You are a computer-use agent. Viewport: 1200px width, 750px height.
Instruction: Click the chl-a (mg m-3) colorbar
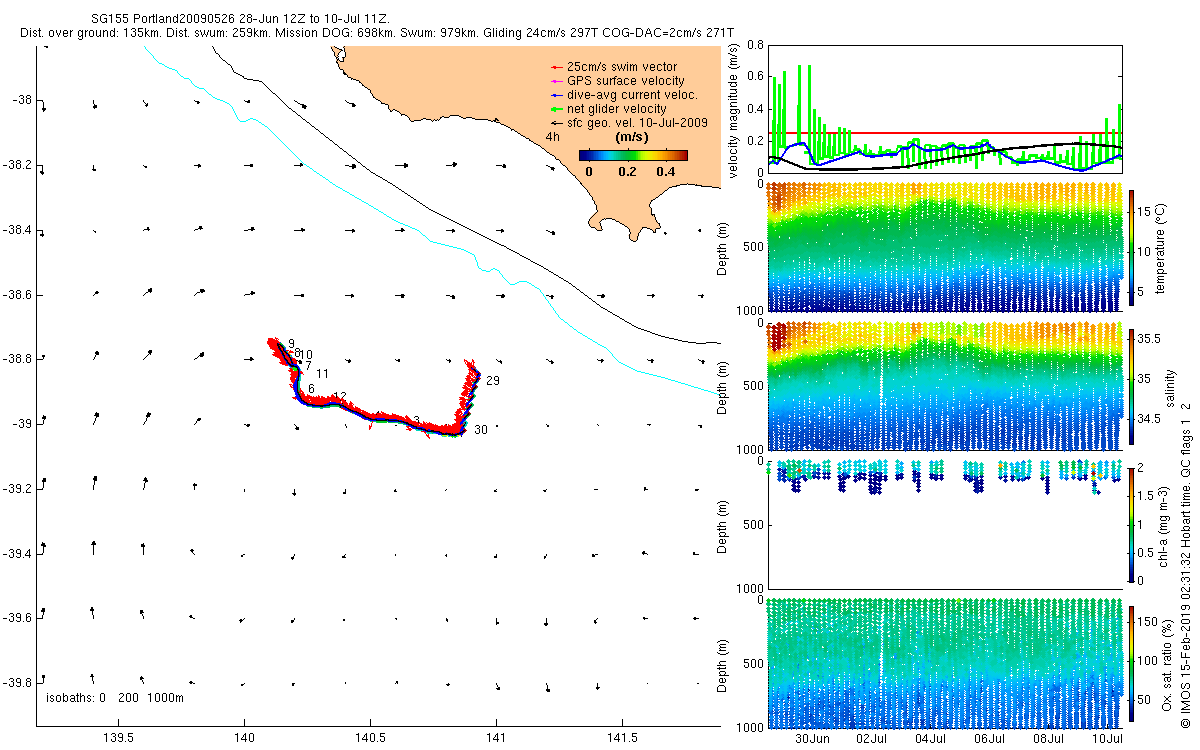1133,523
